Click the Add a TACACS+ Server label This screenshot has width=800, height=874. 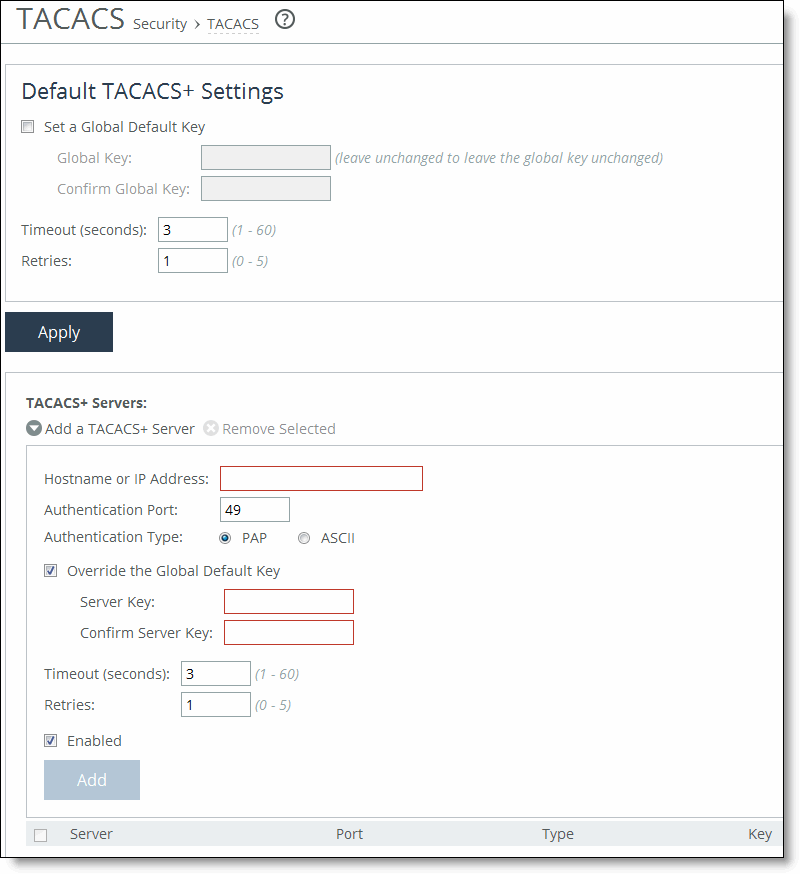[120, 429]
